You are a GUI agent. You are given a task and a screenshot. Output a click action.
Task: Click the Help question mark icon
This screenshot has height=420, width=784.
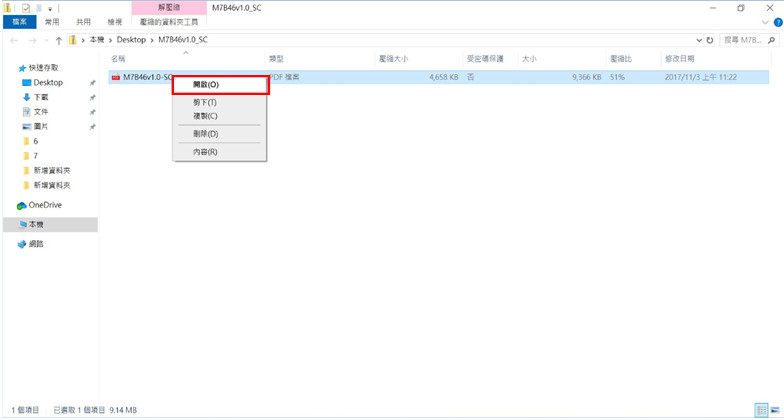(776, 21)
